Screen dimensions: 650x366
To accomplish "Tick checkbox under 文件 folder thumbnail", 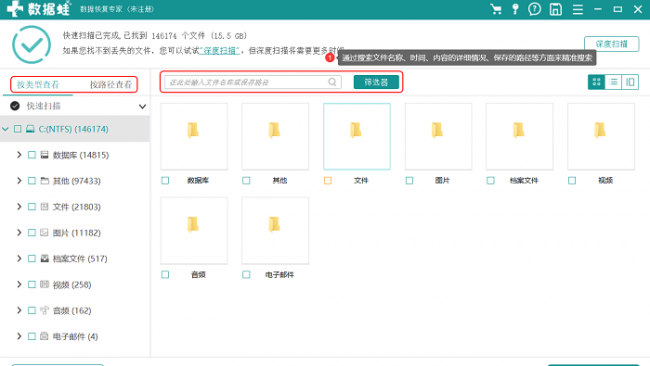I will (x=328, y=180).
